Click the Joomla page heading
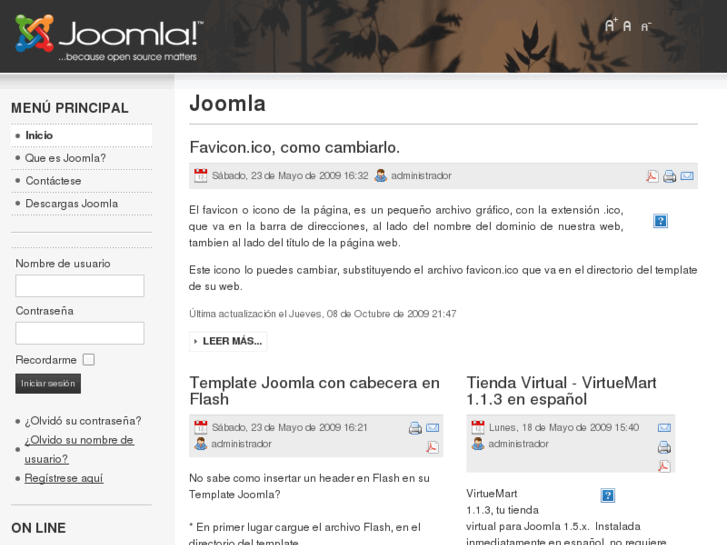Screen dimensions: 727x545 pos(227,103)
